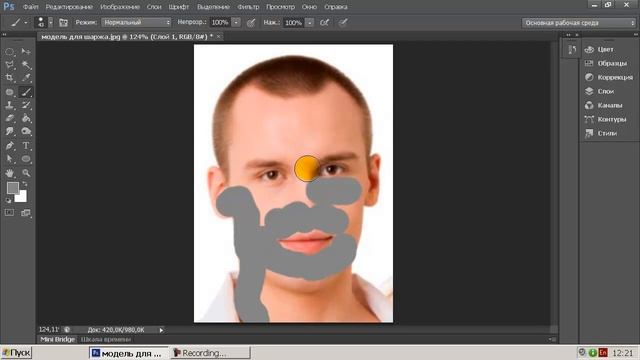This screenshot has width=640, height=360.
Task: Select the History Brush tool
Action: pos(26,105)
